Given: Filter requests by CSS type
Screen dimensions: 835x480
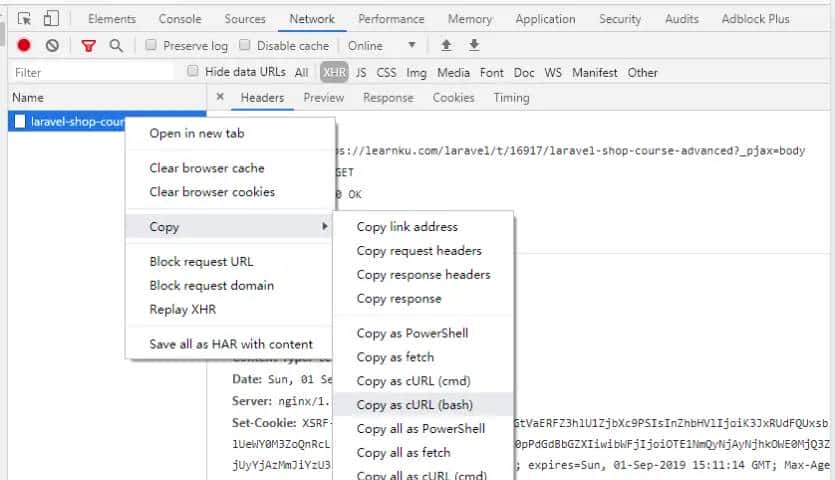Looking at the screenshot, I should coord(387,72).
